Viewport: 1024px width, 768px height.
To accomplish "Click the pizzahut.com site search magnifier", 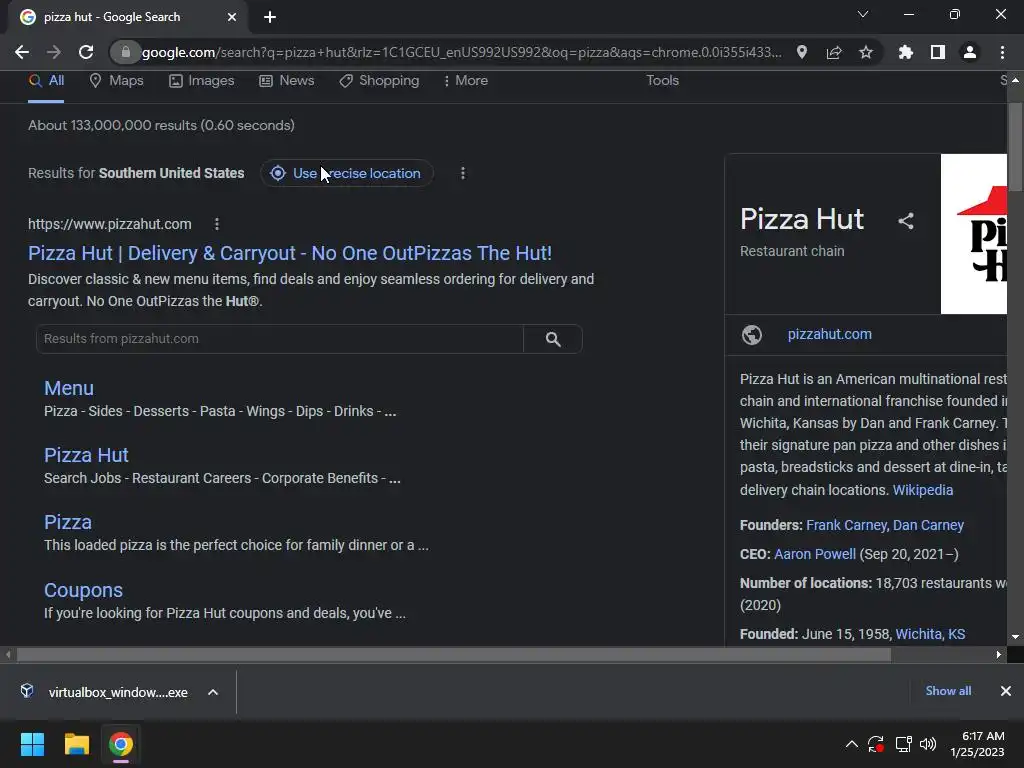I will tap(553, 339).
